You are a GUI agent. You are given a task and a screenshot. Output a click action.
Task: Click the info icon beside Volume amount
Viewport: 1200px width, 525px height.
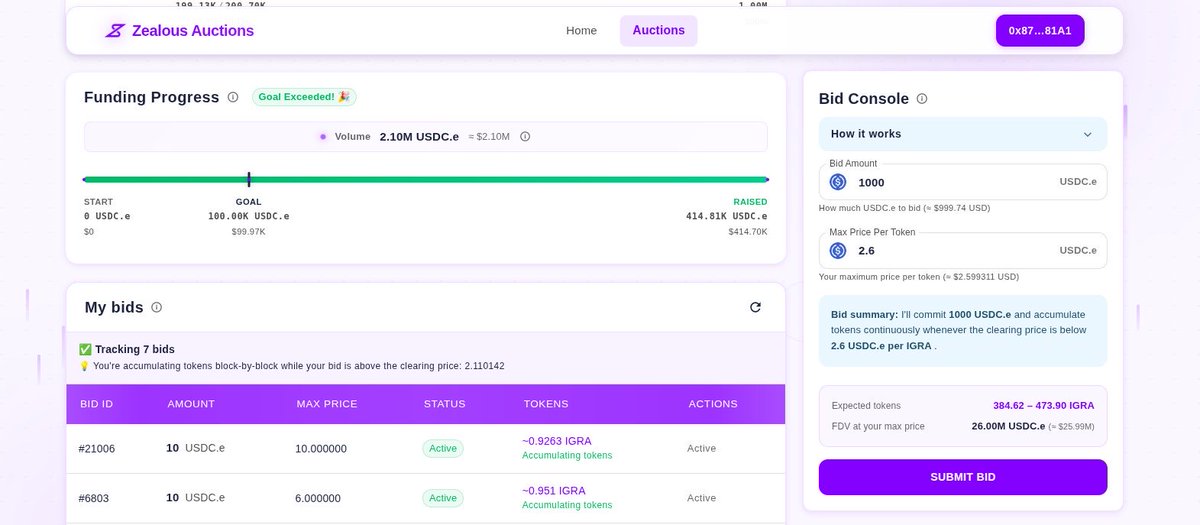[x=525, y=136]
